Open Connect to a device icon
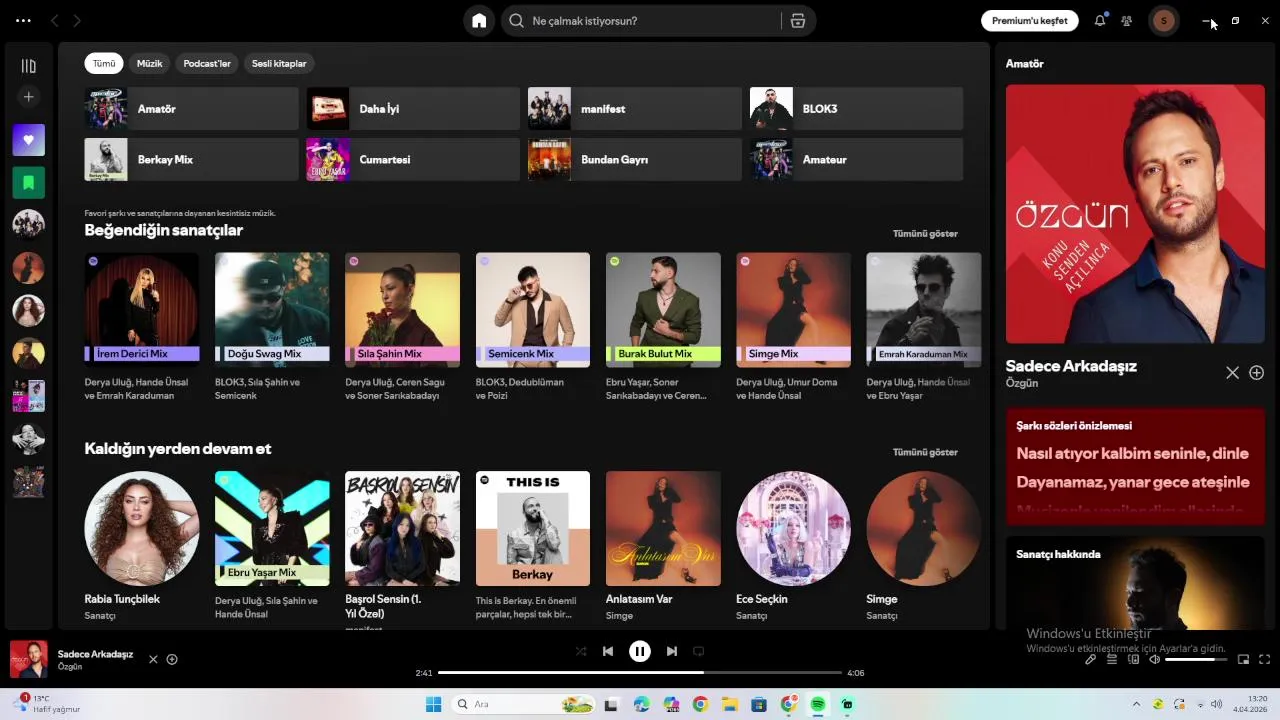The width and height of the screenshot is (1280, 720). [1133, 659]
